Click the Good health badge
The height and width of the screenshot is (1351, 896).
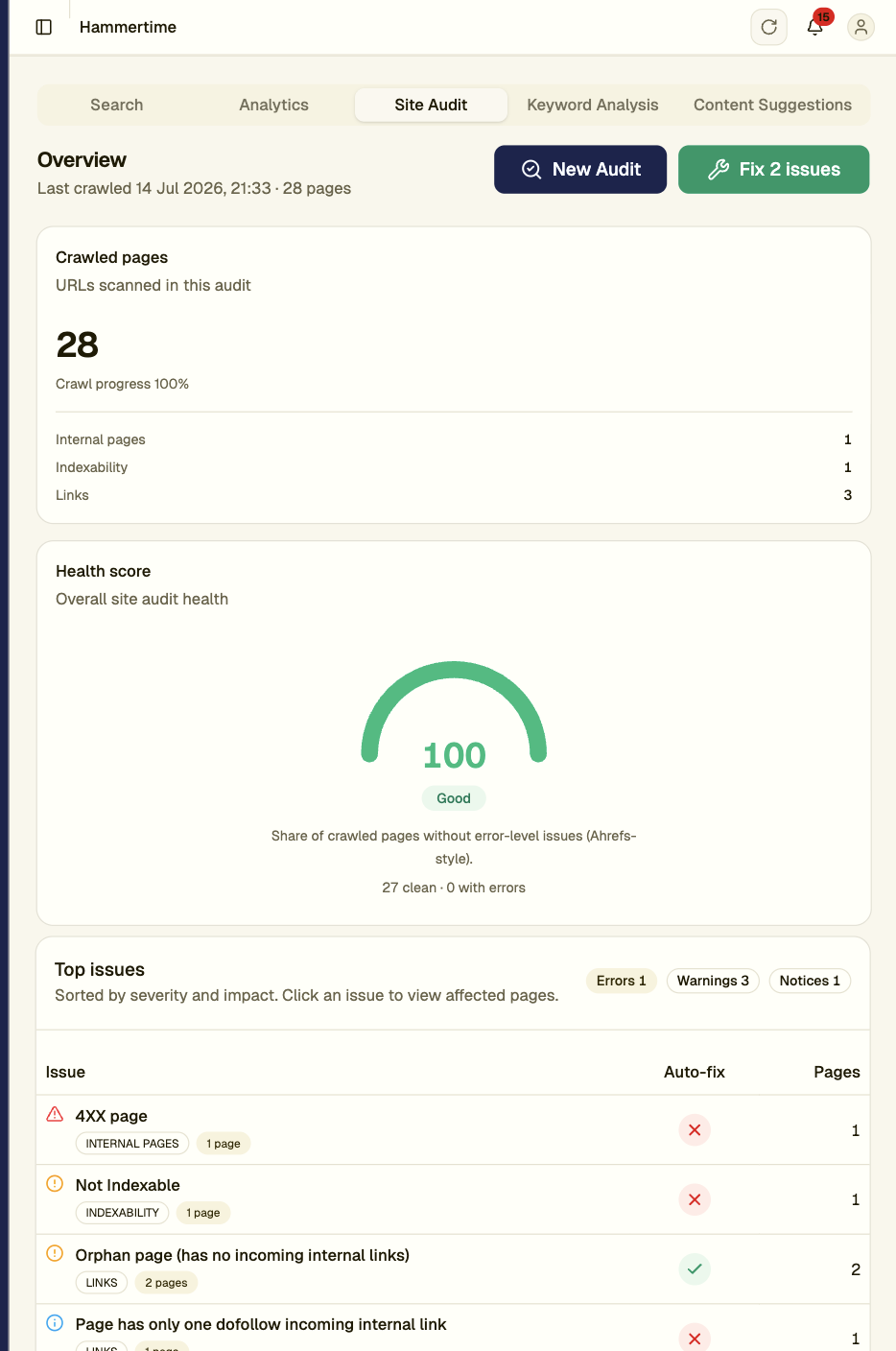tap(454, 798)
